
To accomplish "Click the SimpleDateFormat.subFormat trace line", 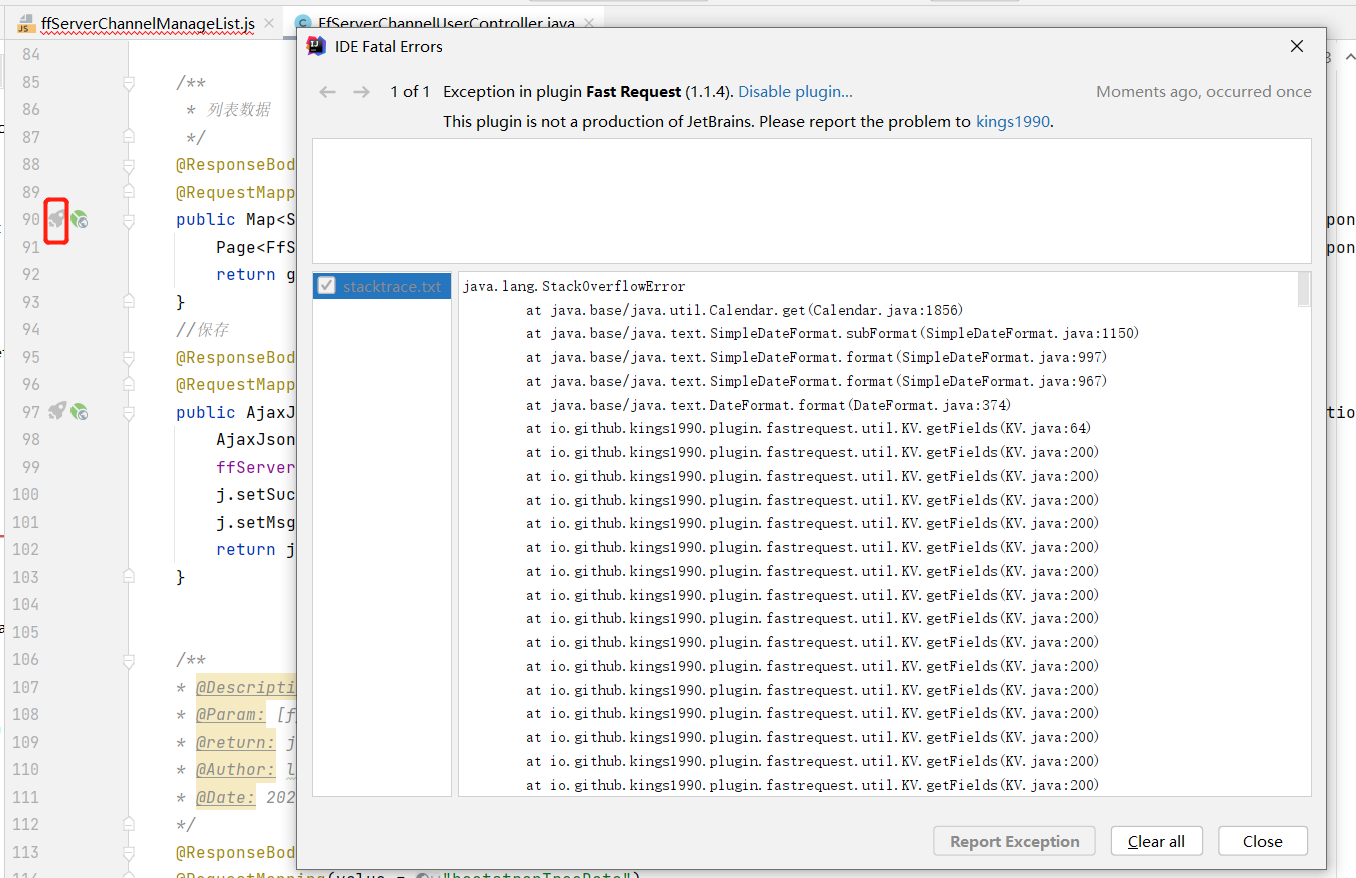I will click(832, 334).
